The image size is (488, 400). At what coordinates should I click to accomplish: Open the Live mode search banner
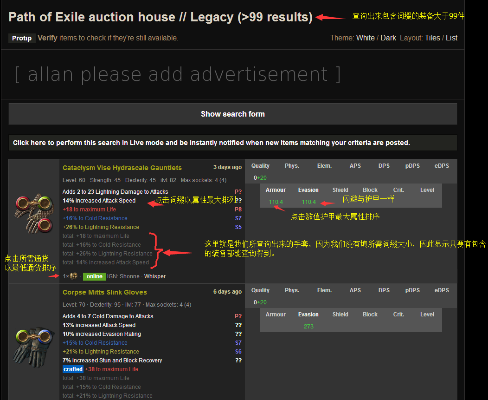pos(233,143)
